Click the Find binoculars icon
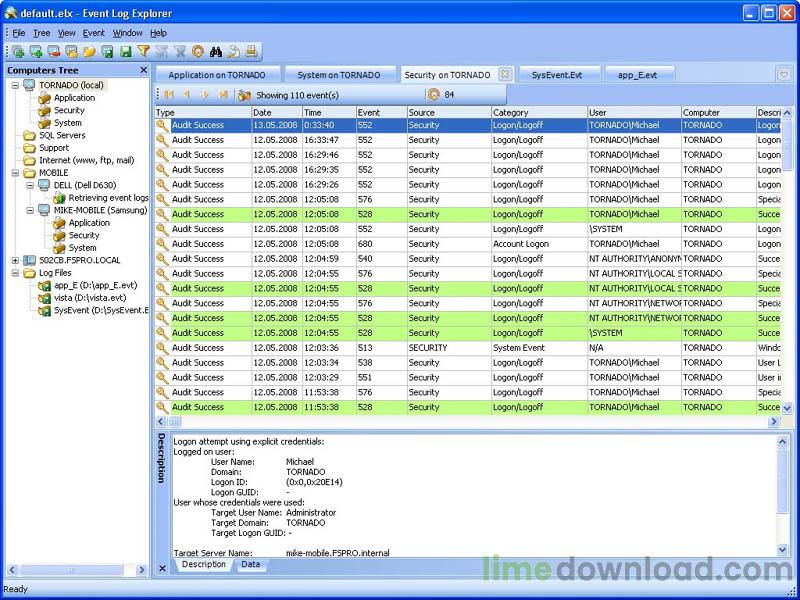 click(216, 51)
